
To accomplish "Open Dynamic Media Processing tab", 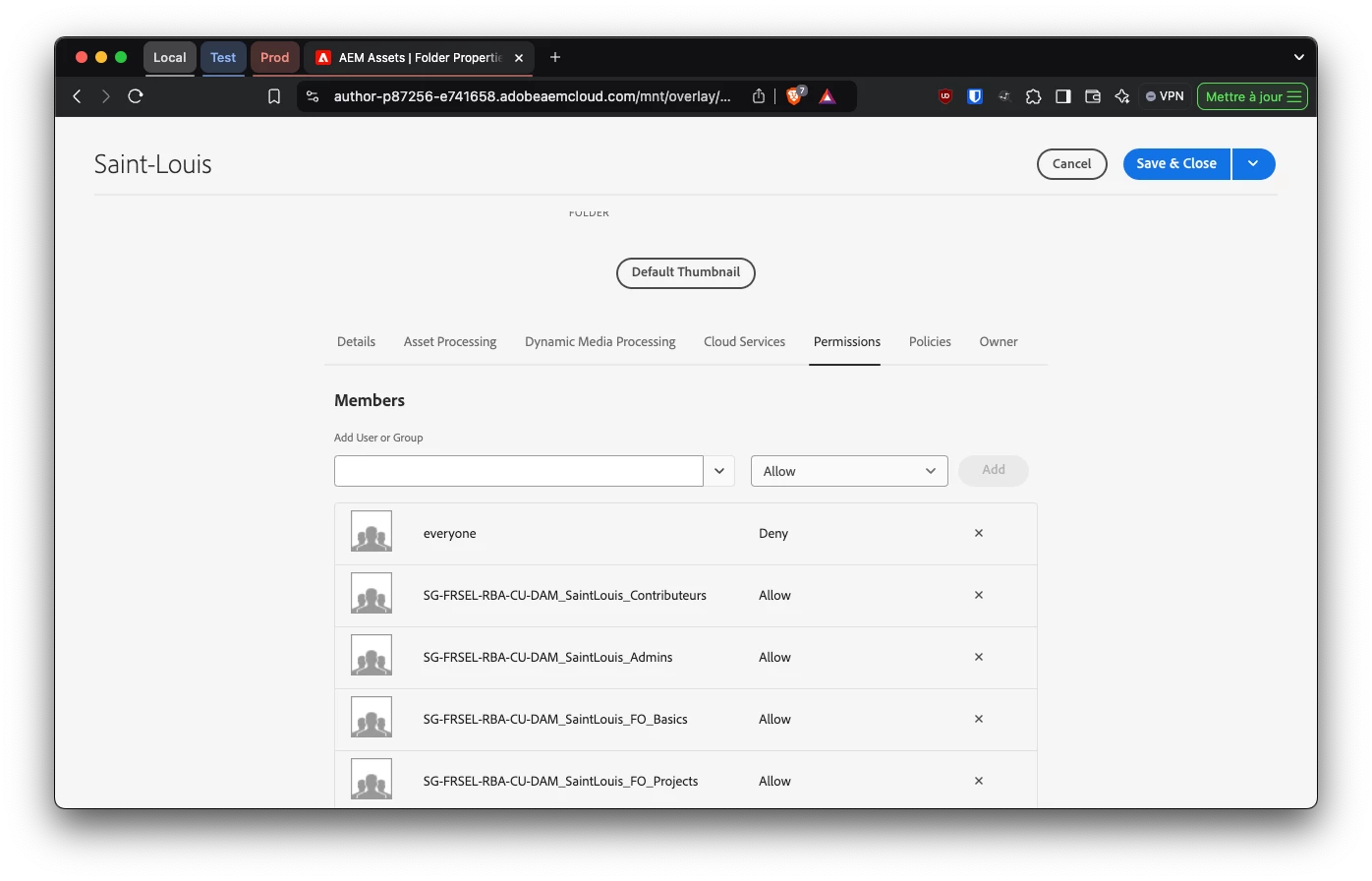I will pyautogui.click(x=600, y=342).
